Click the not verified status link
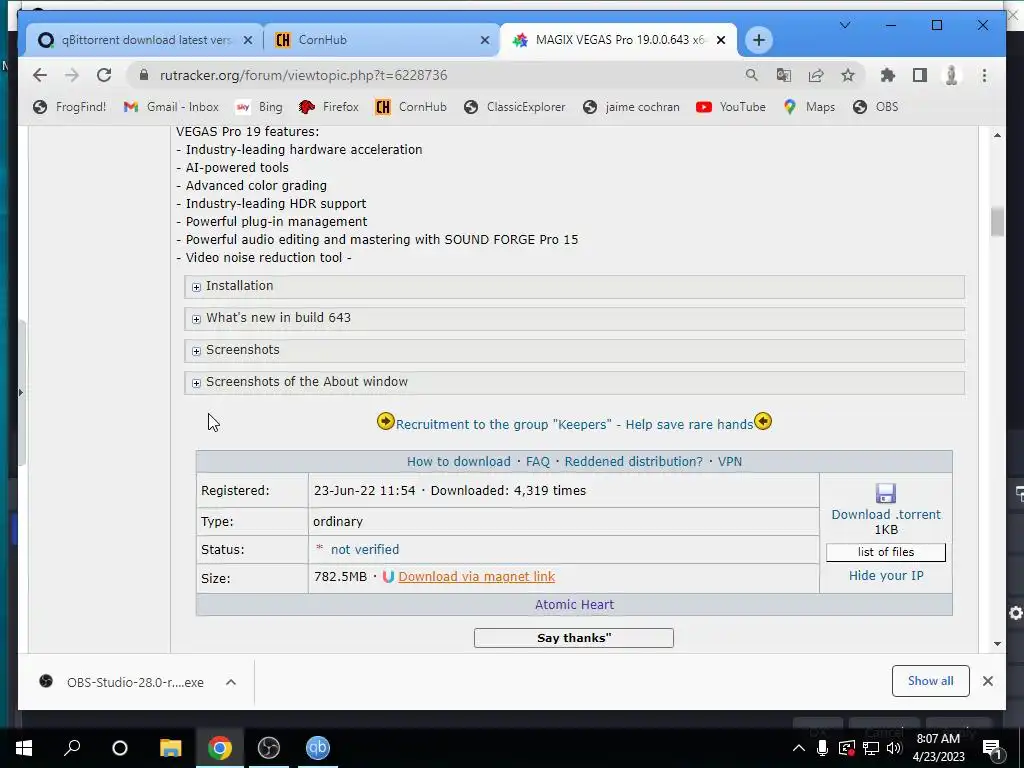Screen dimensions: 1024x768 click(364, 550)
